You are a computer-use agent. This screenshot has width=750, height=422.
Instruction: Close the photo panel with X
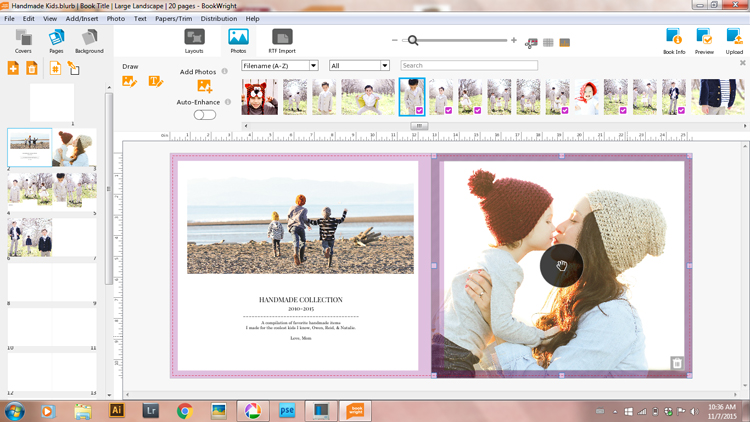[743, 63]
